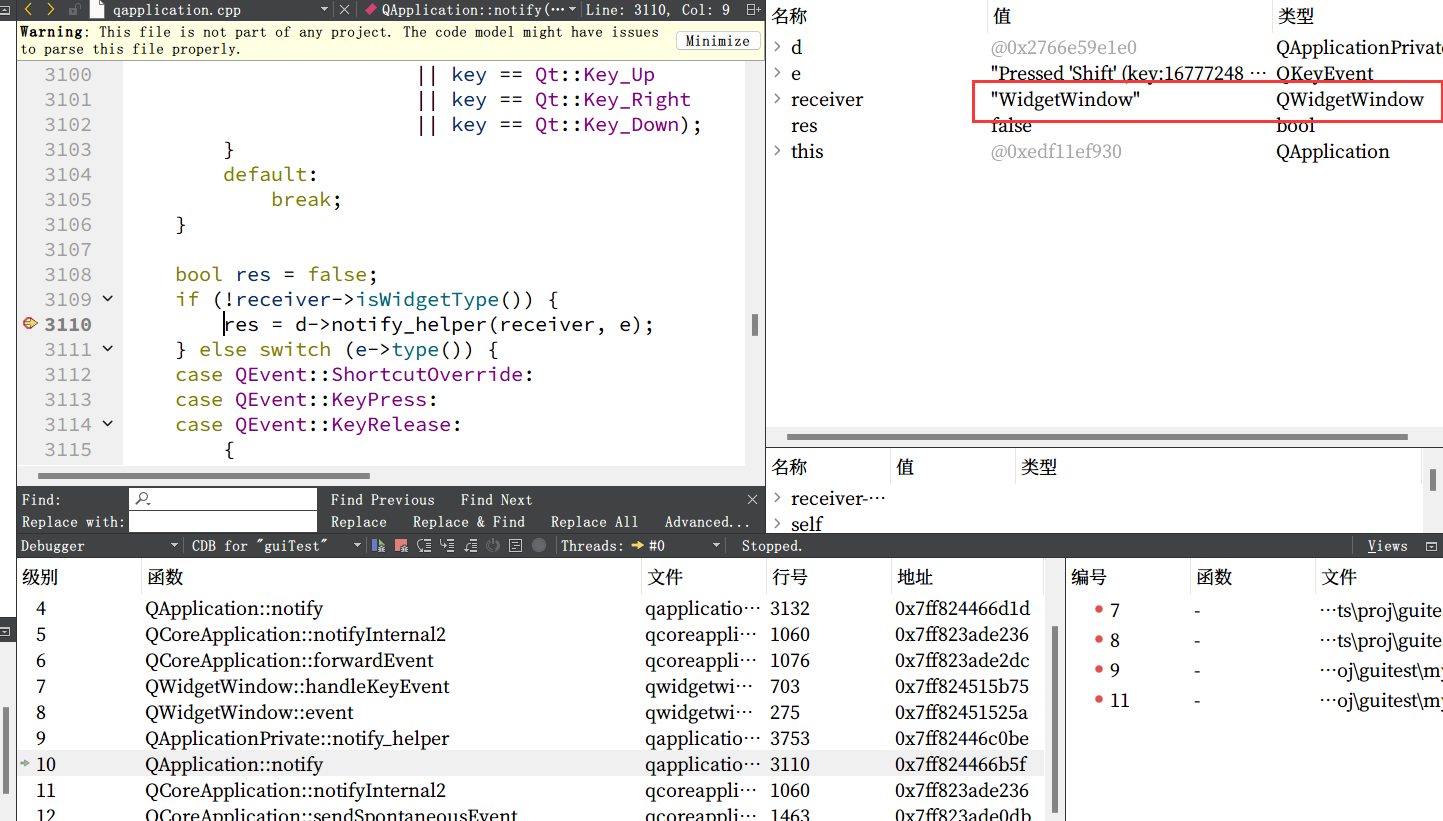
Task: Go back in editor navigation history
Action: pos(29,9)
